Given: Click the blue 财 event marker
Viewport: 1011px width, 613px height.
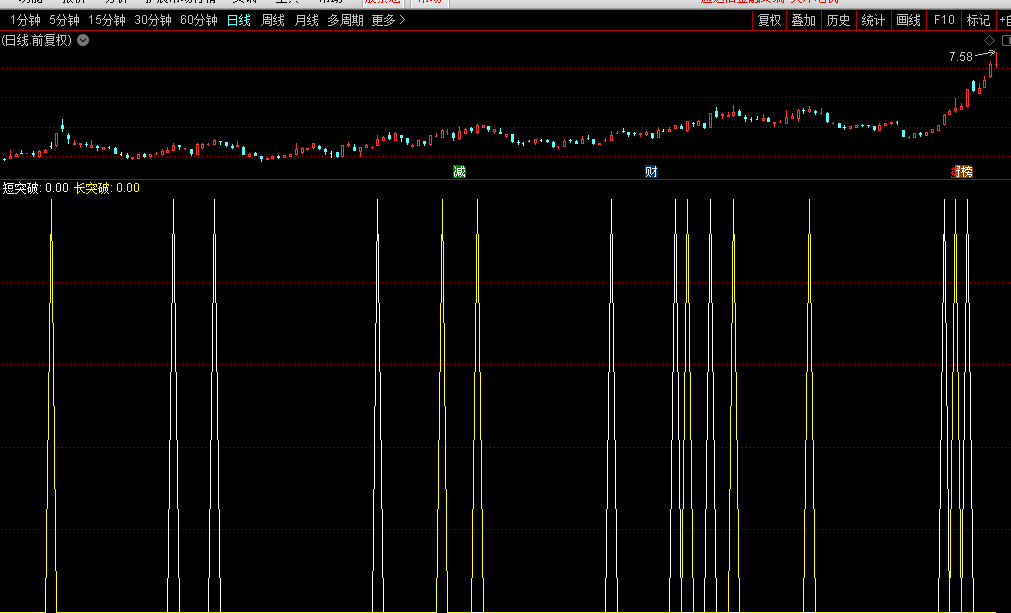Looking at the screenshot, I should (651, 172).
